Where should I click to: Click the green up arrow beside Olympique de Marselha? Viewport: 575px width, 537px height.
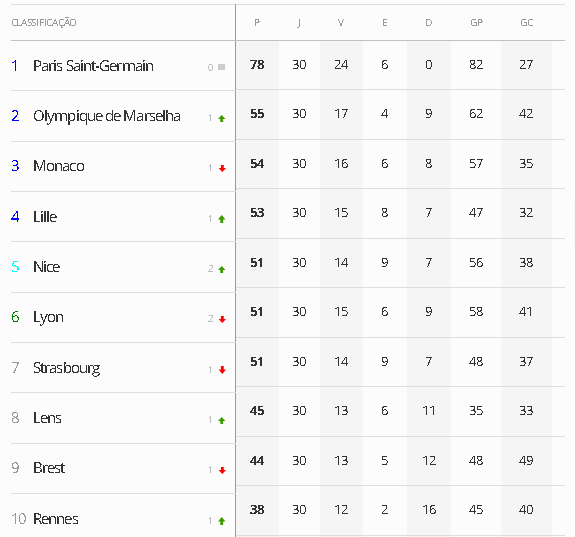(221, 118)
